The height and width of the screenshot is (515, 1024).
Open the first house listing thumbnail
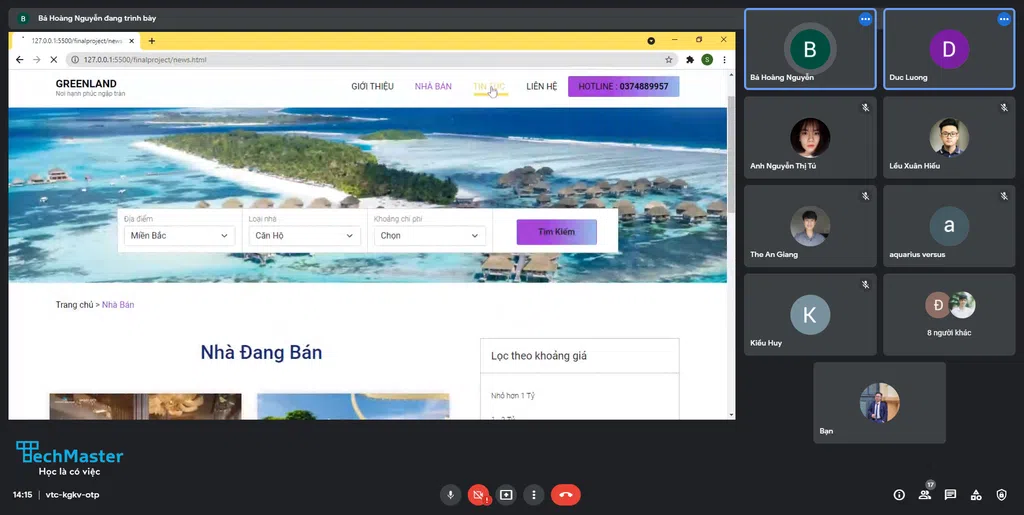pyautogui.click(x=145, y=407)
